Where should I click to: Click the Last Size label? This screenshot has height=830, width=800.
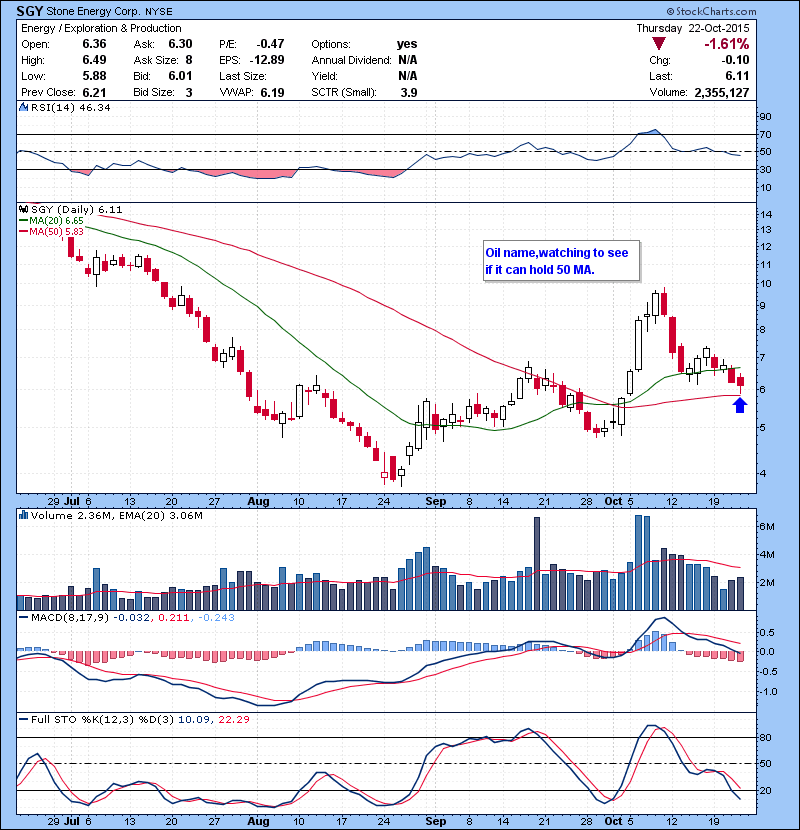click(x=243, y=76)
